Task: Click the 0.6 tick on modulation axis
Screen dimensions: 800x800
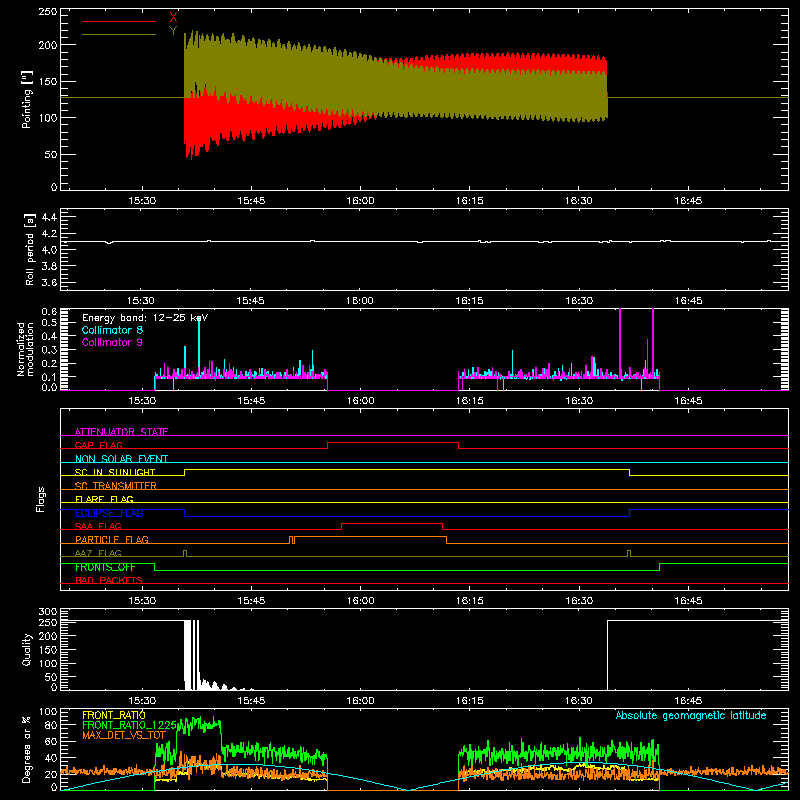Action: tap(49, 311)
